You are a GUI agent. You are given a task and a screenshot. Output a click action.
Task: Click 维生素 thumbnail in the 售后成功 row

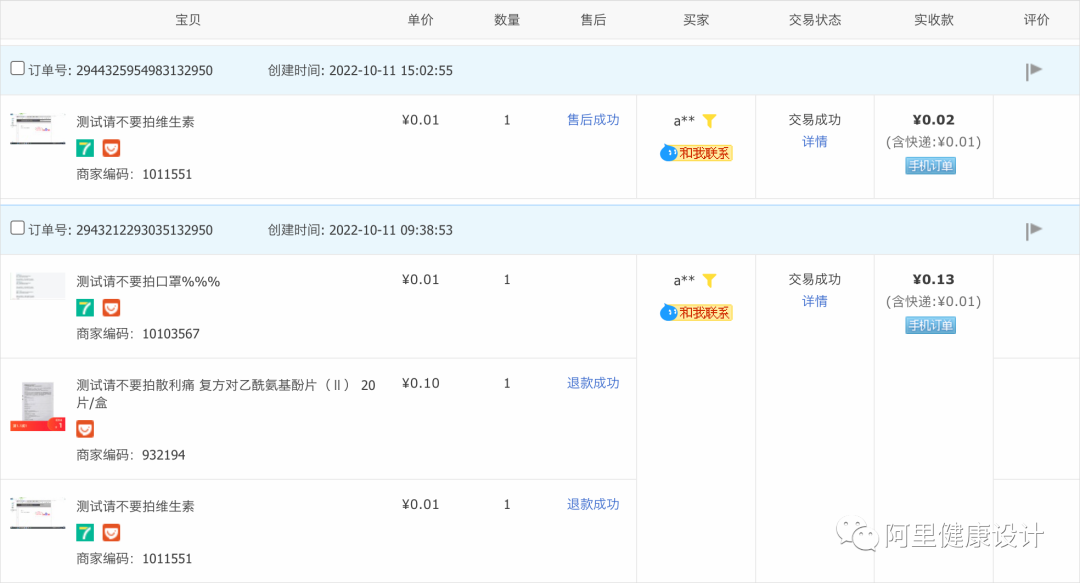(x=38, y=129)
